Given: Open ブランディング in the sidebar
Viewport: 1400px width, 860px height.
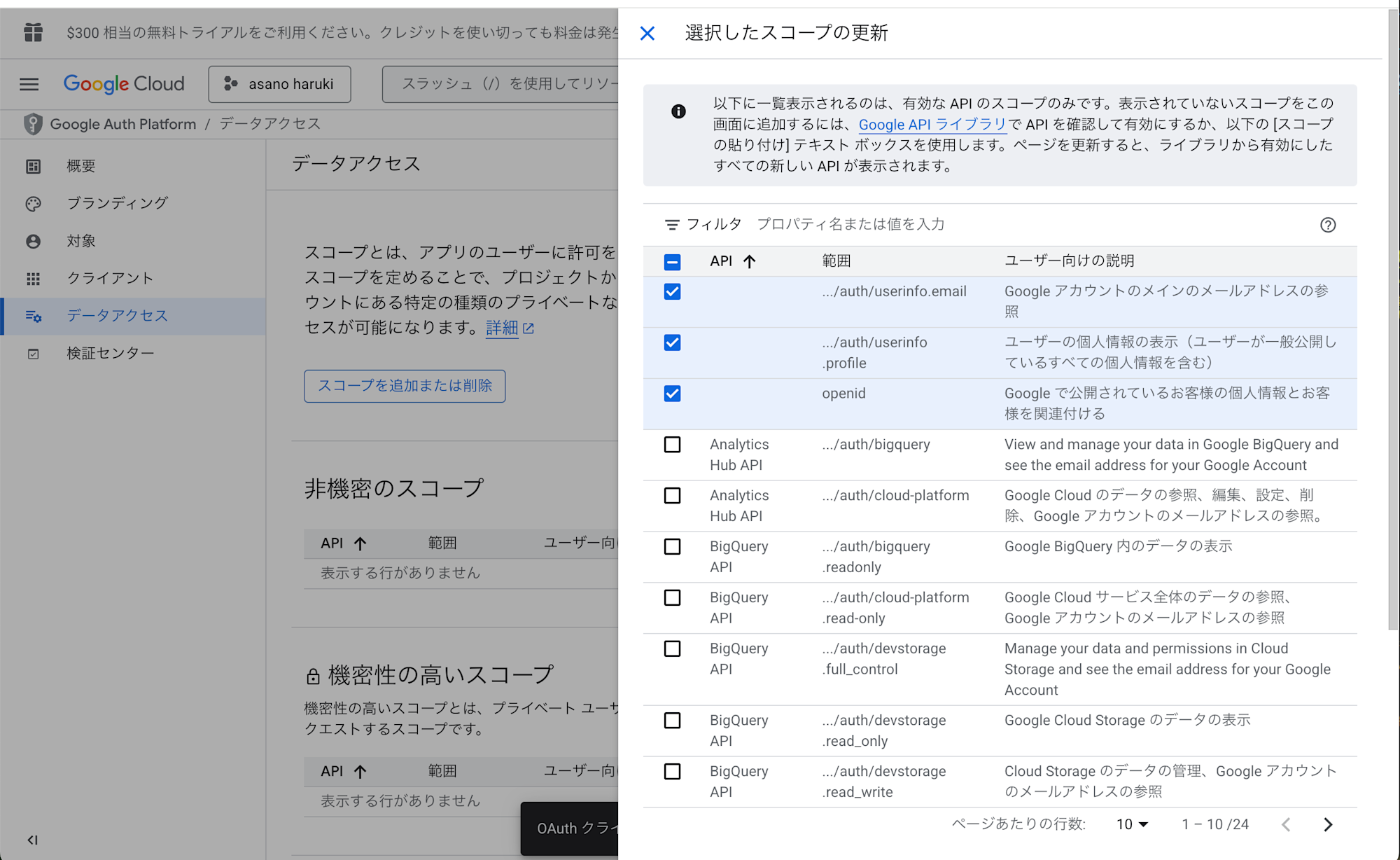Looking at the screenshot, I should [x=133, y=204].
